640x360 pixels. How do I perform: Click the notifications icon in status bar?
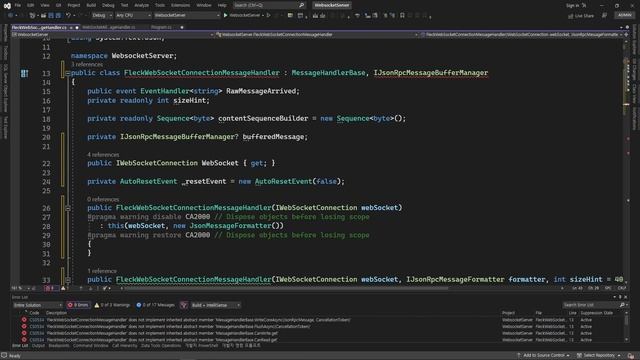(x=631, y=356)
